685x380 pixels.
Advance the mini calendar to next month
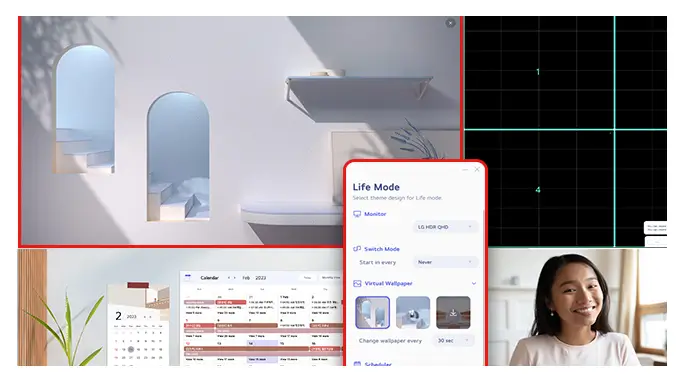pyautogui.click(x=150, y=317)
